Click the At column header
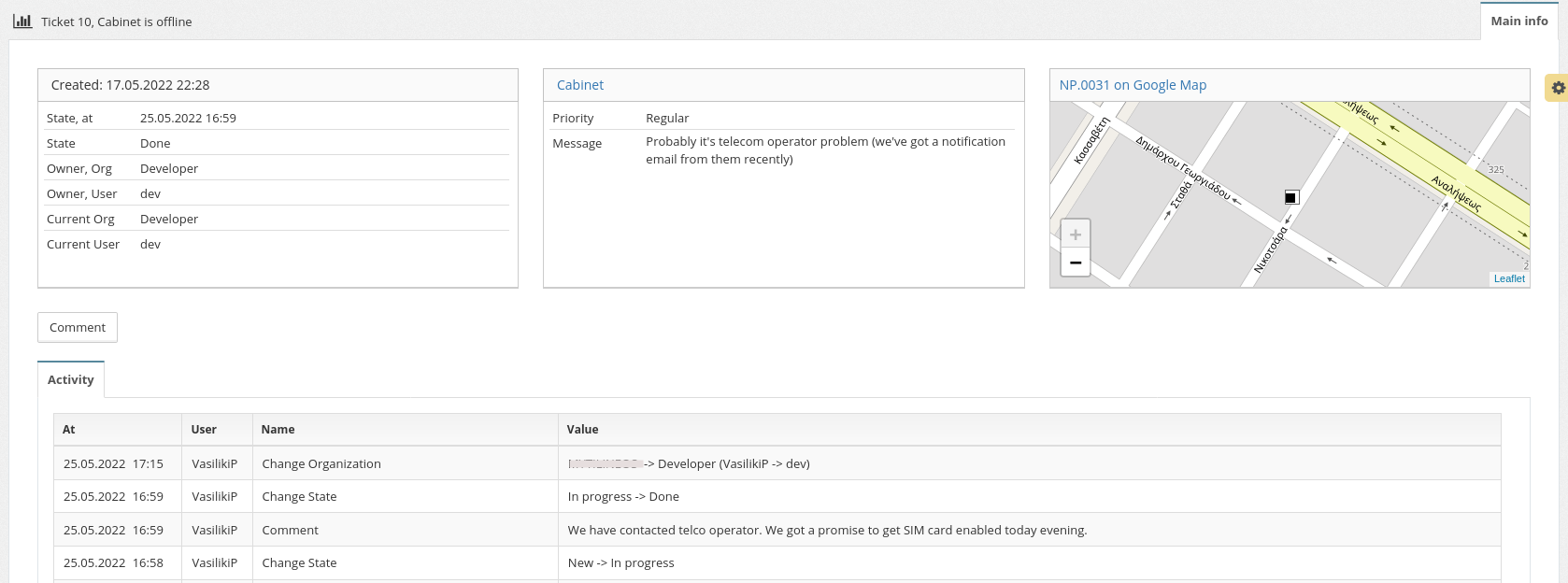The image size is (1568, 583). 69,430
